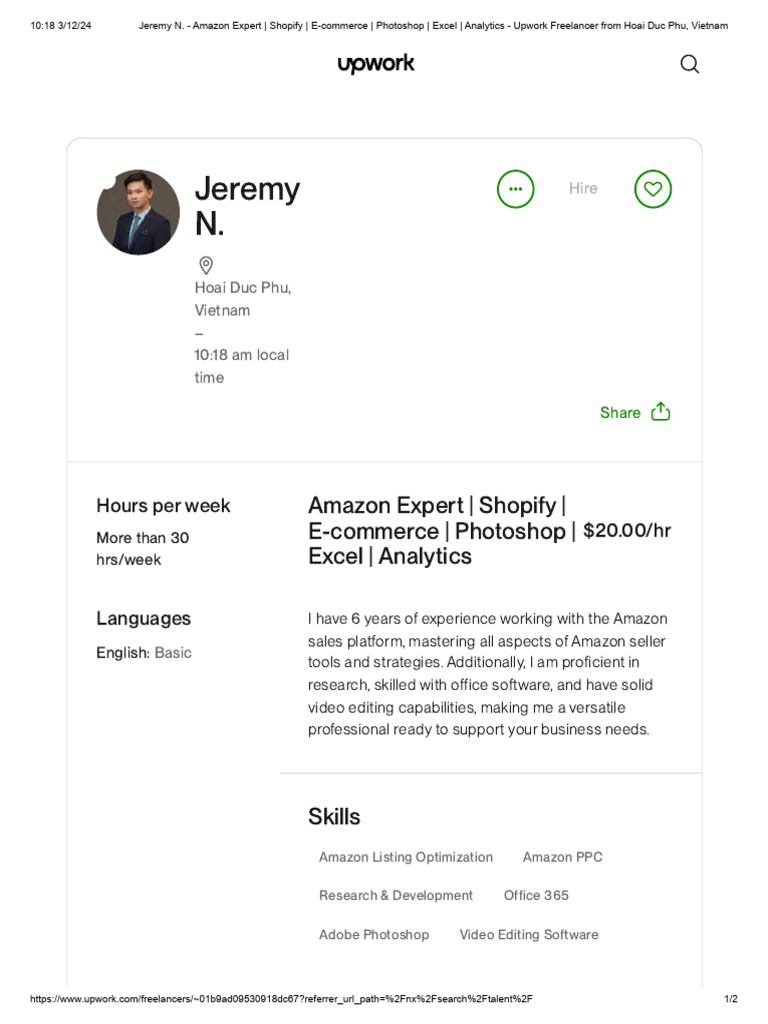Open Jeremy N.'s profile photo
Image resolution: width=768 pixels, height=1024 pixels.
coord(138,212)
